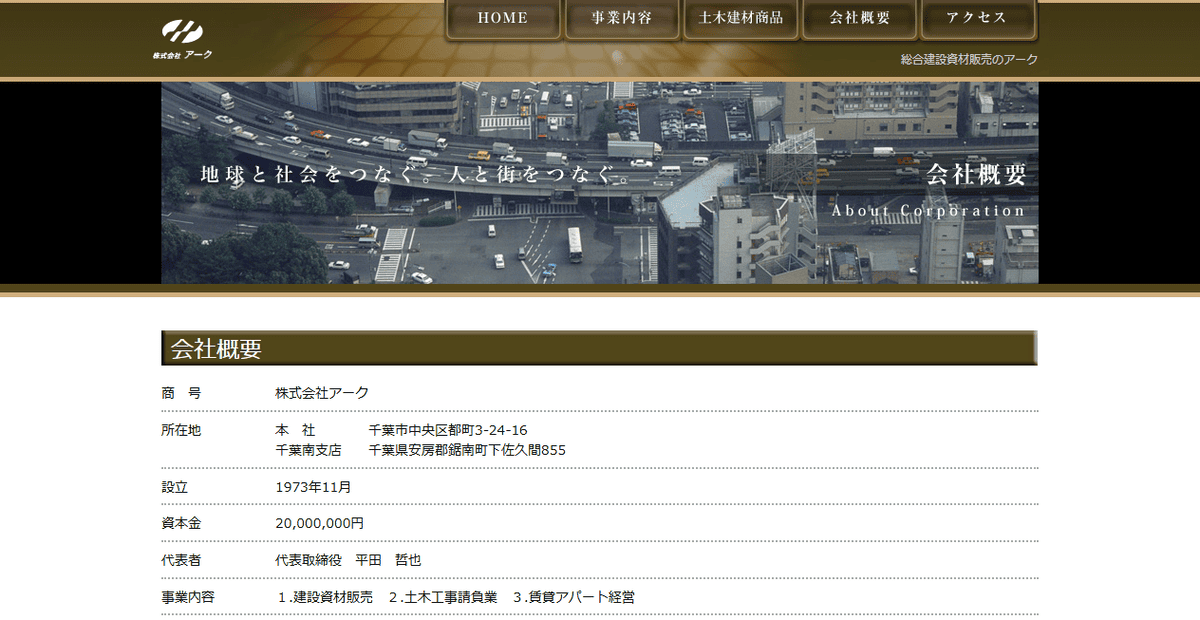Click the 会社概要 section heading bar
The height and width of the screenshot is (620, 1200).
(600, 348)
